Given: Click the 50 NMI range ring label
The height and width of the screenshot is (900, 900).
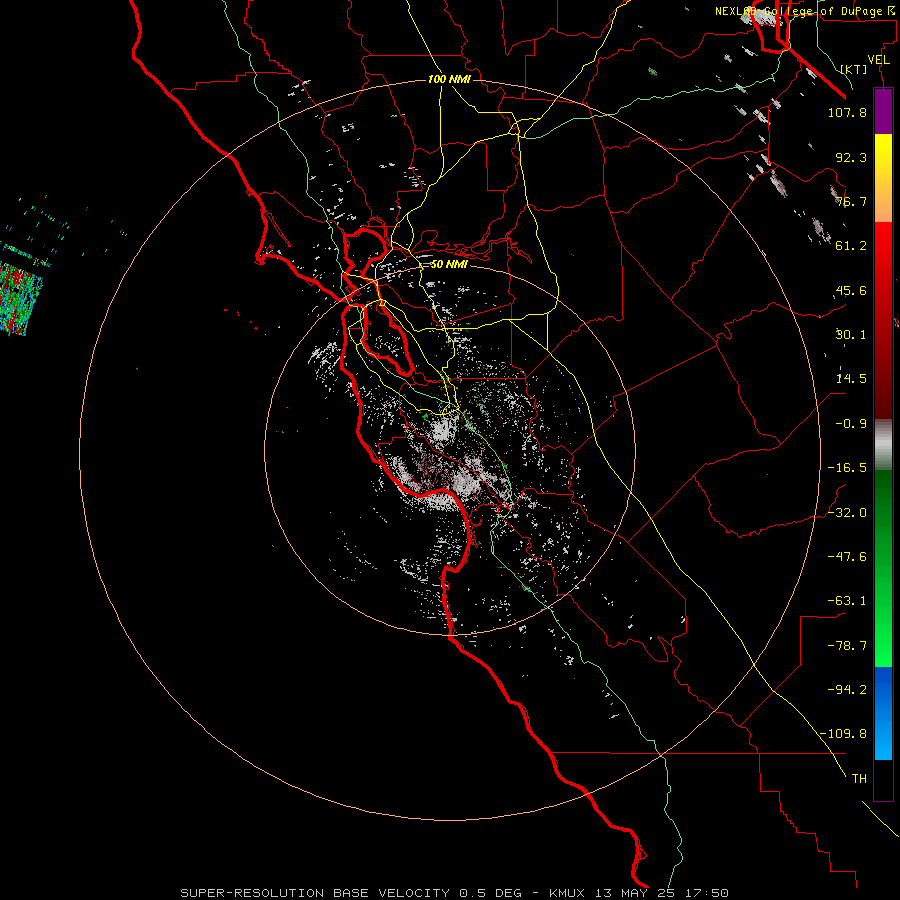Looking at the screenshot, I should coord(449,264).
